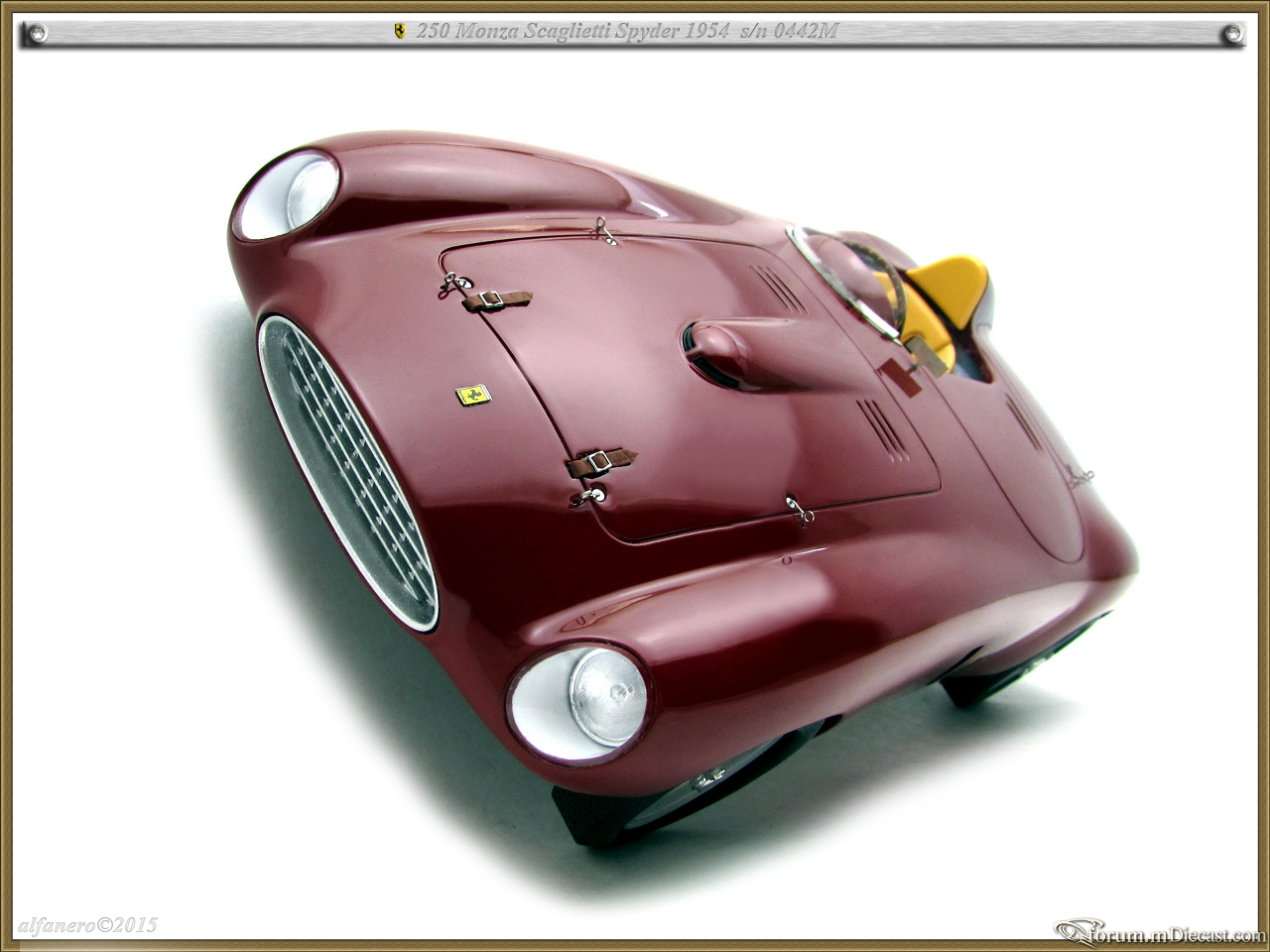This screenshot has width=1270, height=952.
Task: Click the "alfanero©2015" credit text
Action: [87, 926]
